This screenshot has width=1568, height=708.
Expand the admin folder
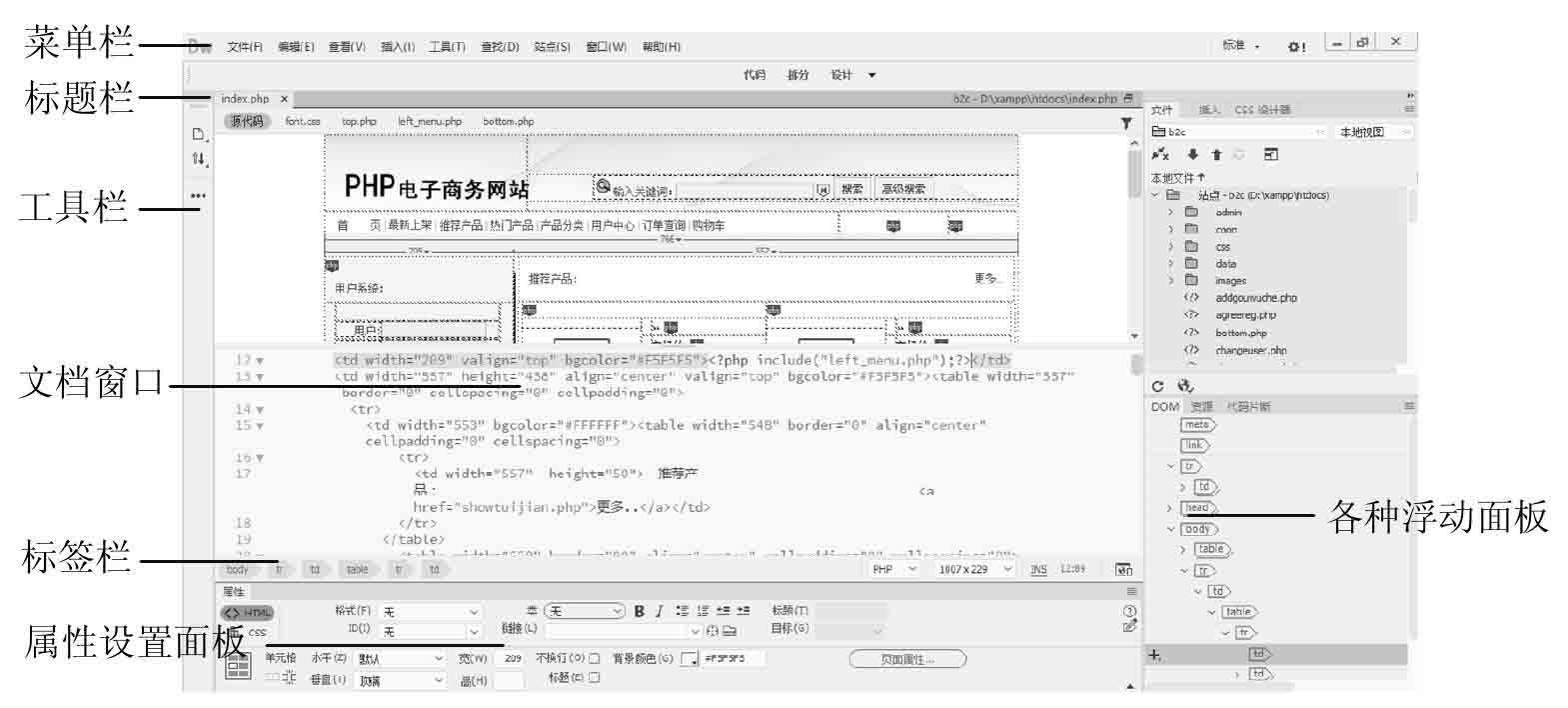coord(1171,212)
